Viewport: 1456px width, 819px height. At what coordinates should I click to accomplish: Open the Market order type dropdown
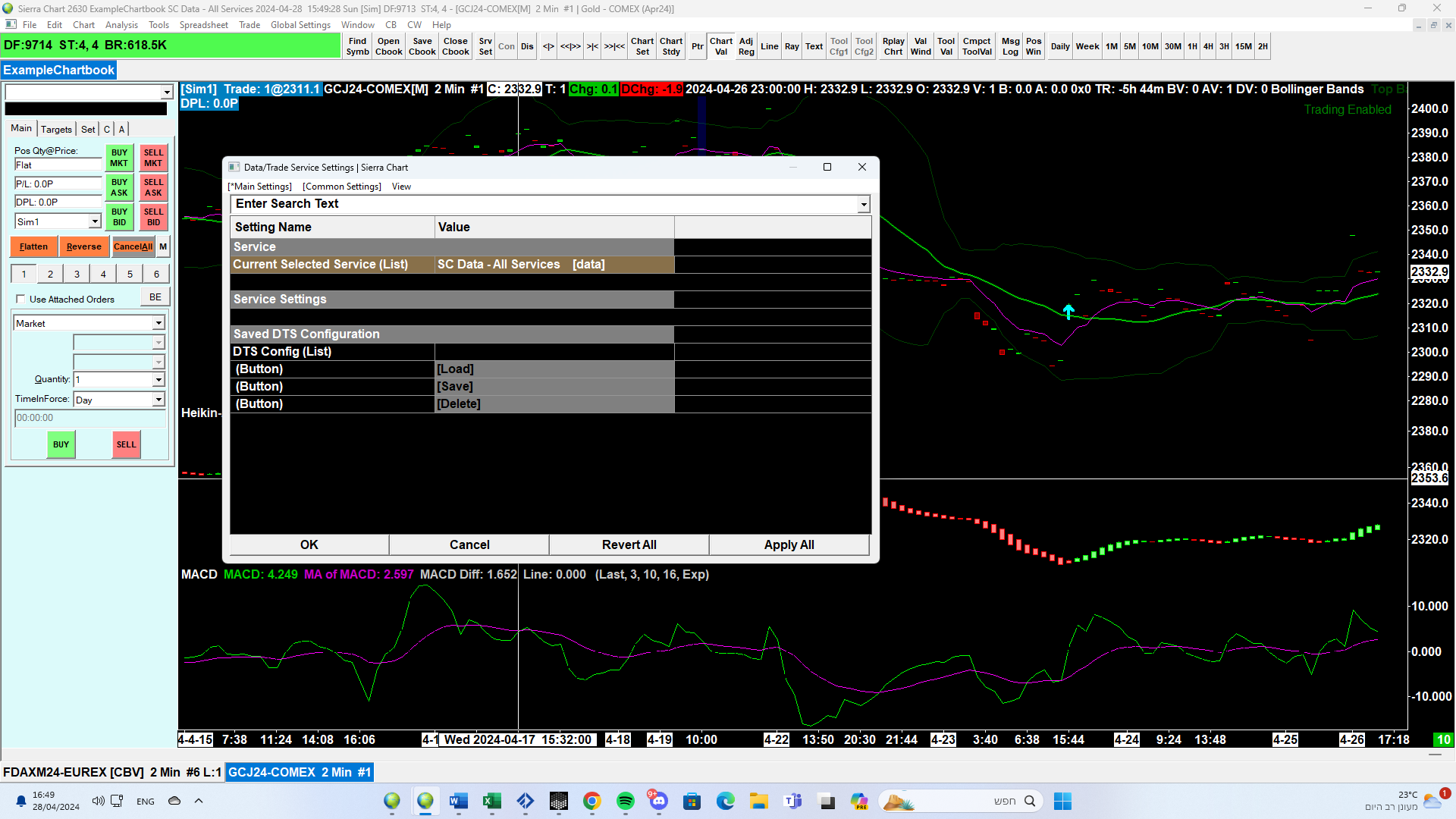click(x=158, y=323)
